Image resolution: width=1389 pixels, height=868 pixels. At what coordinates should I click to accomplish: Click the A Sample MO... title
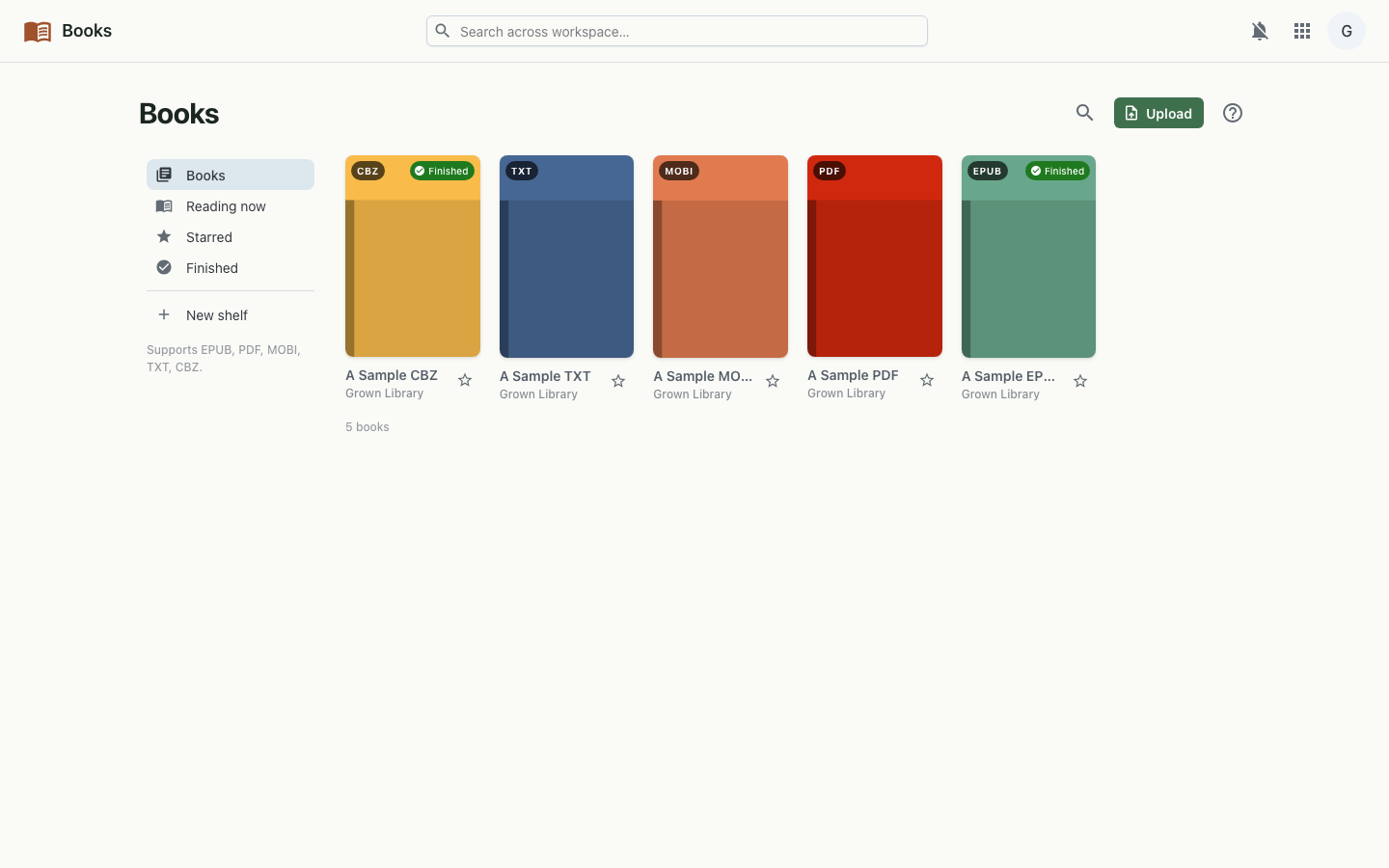click(703, 376)
